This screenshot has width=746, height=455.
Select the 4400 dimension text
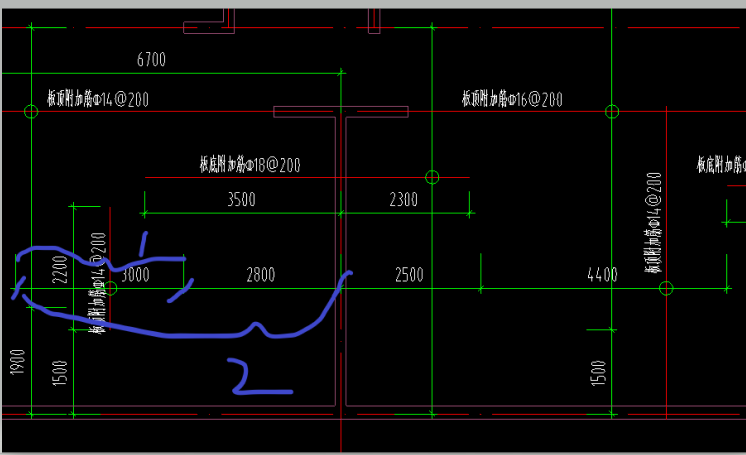pos(602,275)
